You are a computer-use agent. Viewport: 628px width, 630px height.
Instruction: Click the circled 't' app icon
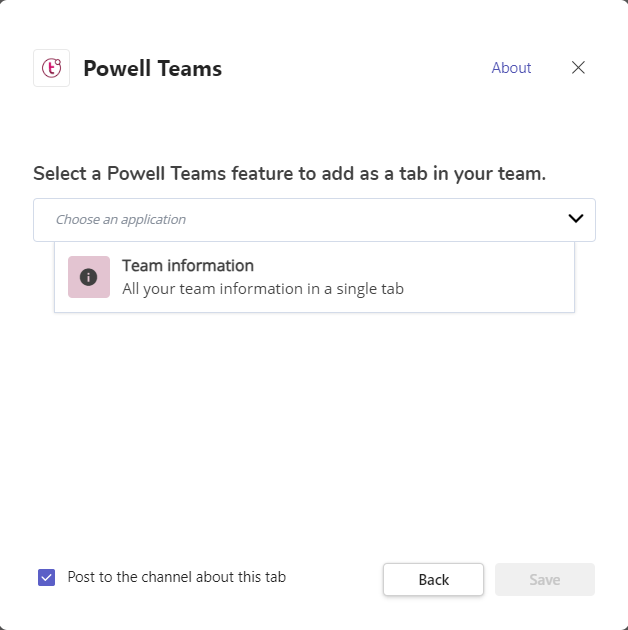[x=51, y=68]
